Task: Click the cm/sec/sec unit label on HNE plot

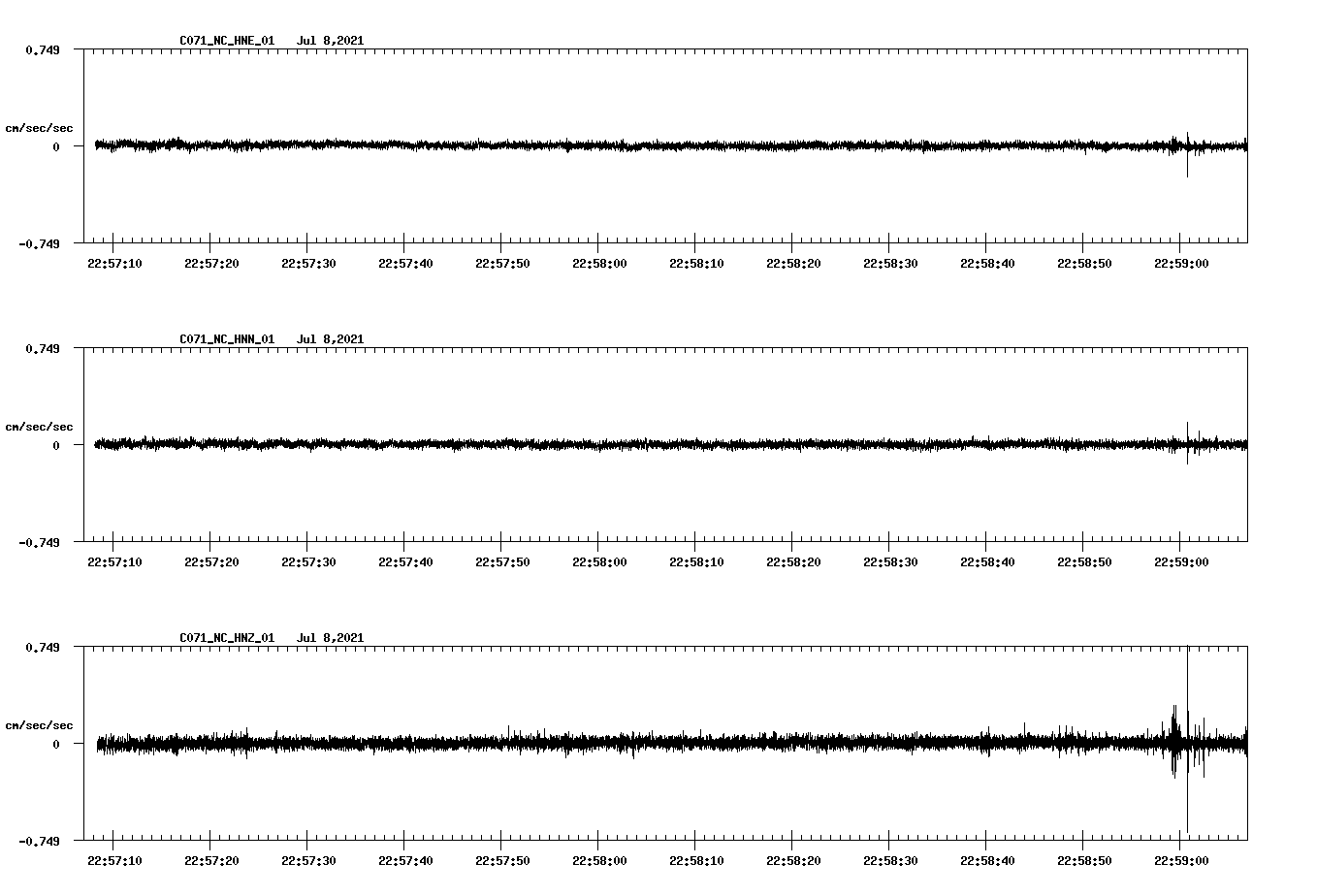Action: pos(39,128)
